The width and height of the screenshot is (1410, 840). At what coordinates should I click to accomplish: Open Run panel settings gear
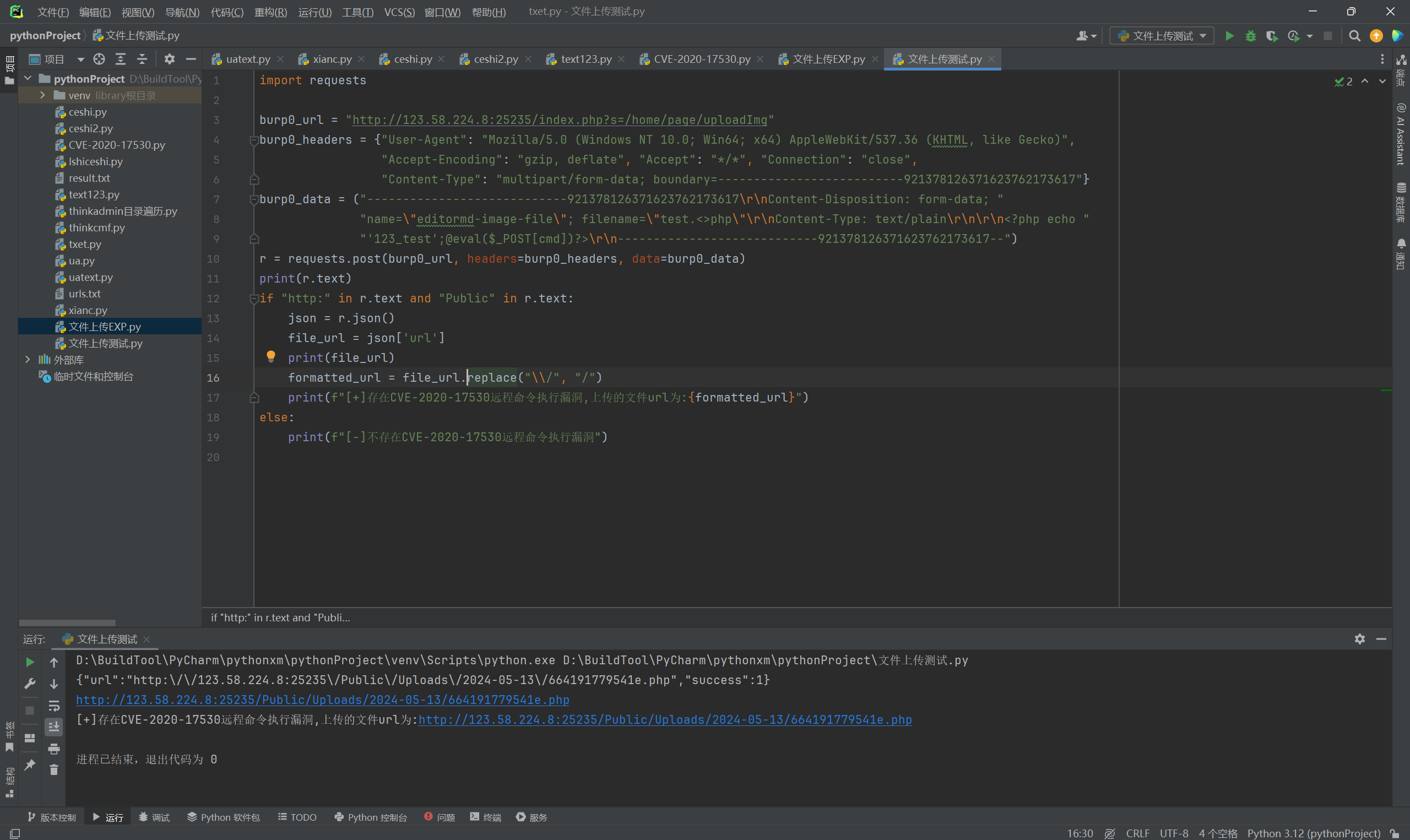(x=1360, y=639)
